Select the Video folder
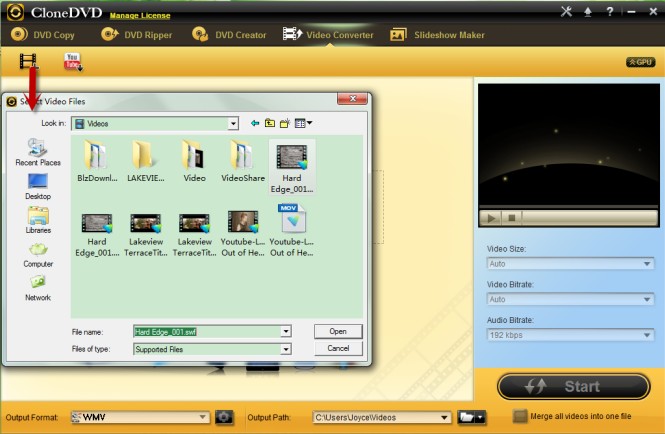The height and width of the screenshot is (434, 665). [194, 161]
